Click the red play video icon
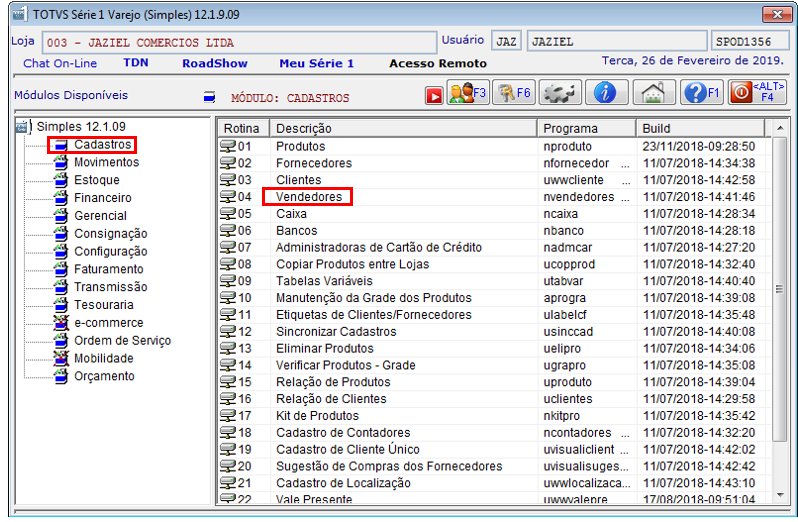Viewport: 798px width, 522px height. (434, 96)
